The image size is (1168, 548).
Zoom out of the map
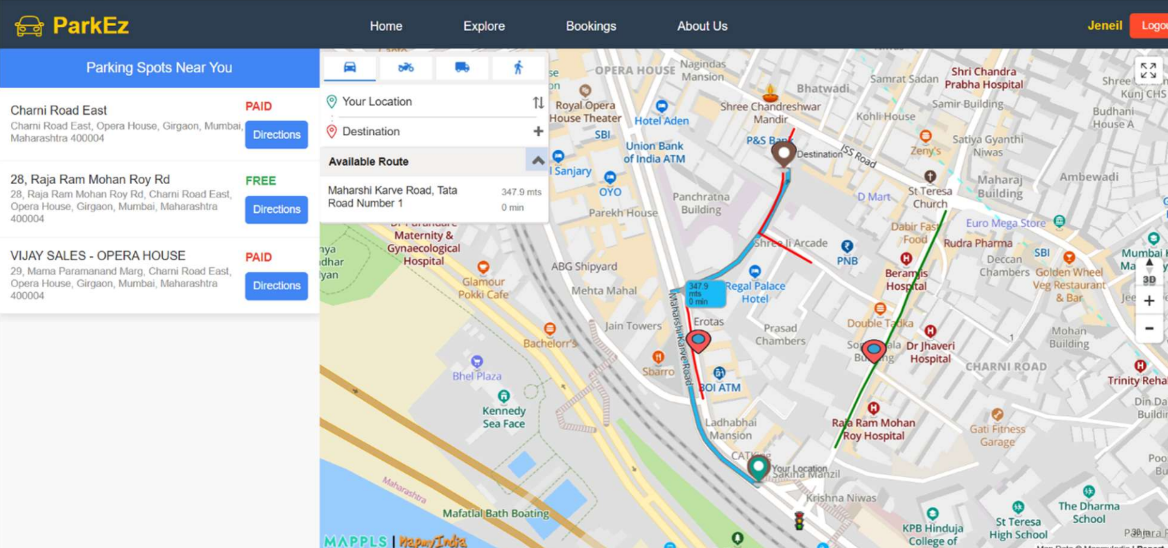(1149, 328)
